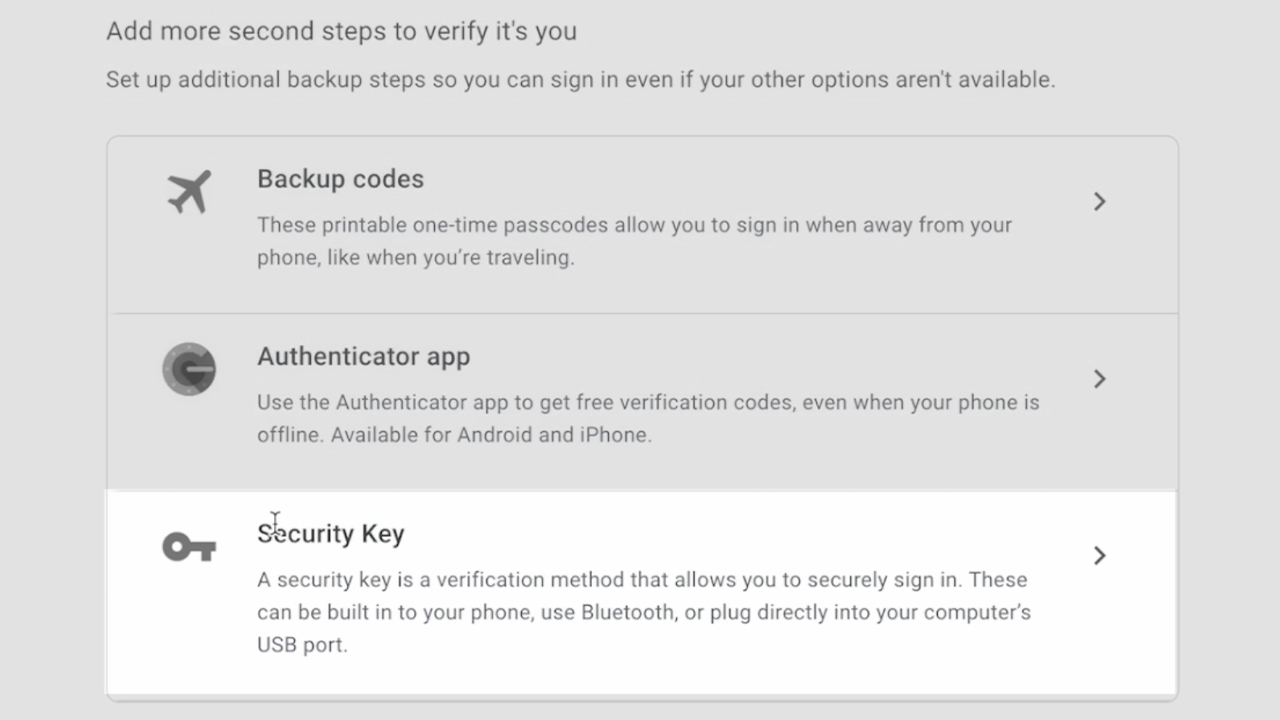The image size is (1280, 720).
Task: Click the free verification codes description text
Action: pos(648,419)
